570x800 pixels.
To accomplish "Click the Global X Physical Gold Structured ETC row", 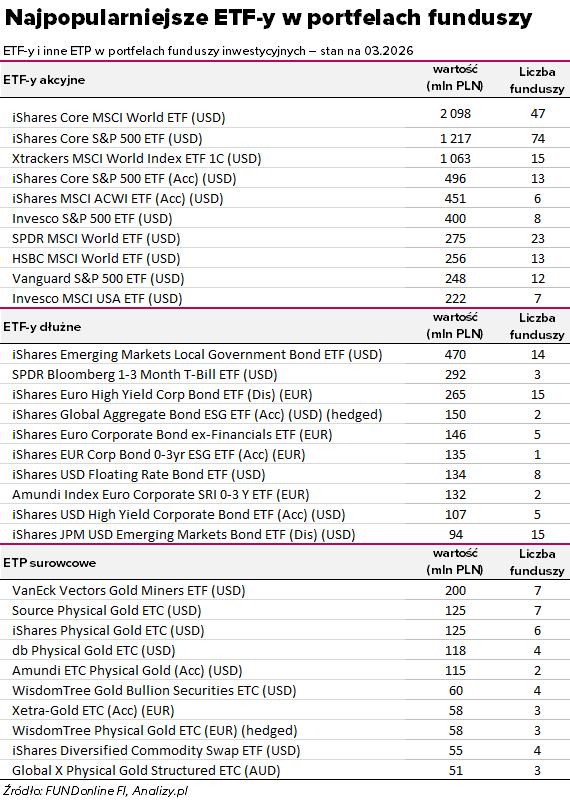I will [x=285, y=770].
